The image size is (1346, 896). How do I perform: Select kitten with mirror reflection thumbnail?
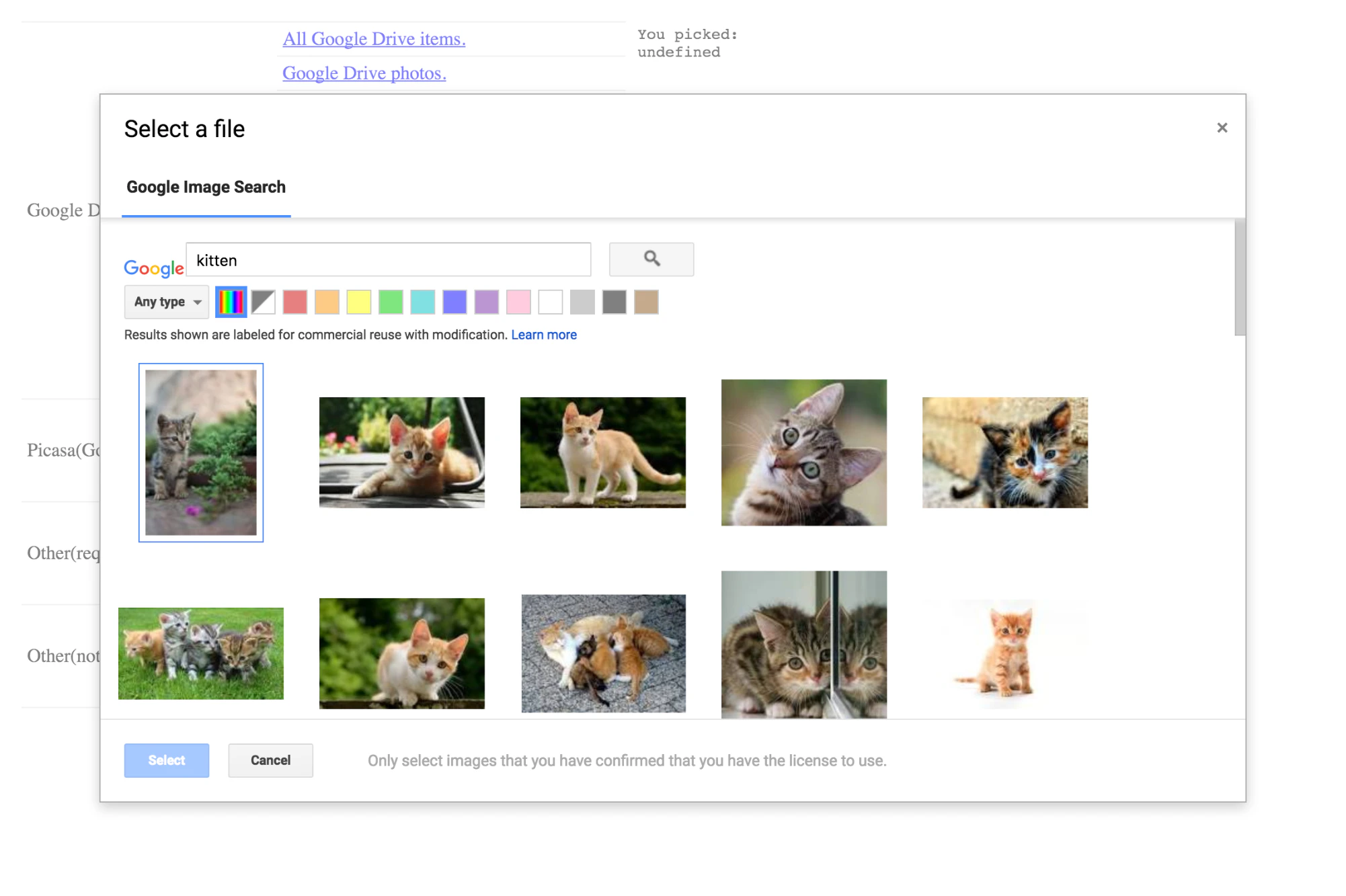click(804, 645)
